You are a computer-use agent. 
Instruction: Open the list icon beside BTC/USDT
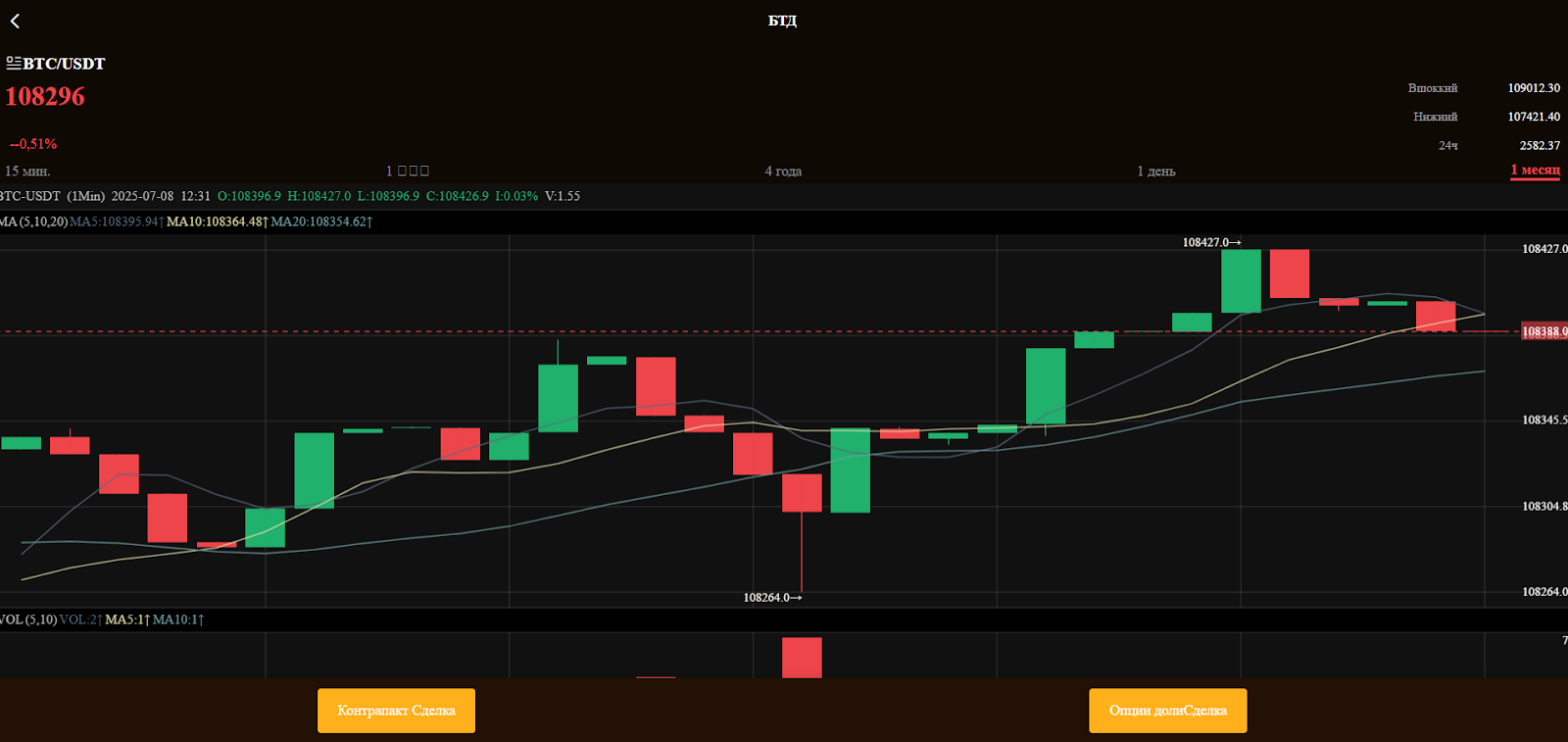tap(13, 63)
